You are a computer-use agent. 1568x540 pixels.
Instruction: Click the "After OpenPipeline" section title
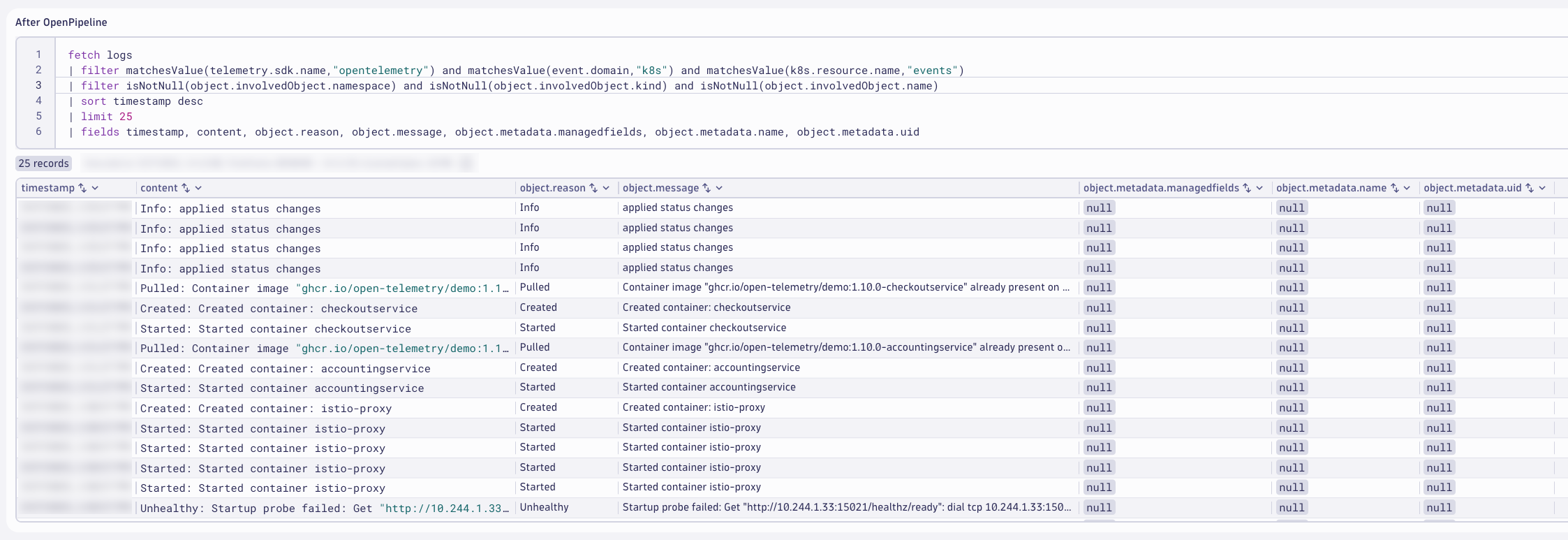coord(61,22)
